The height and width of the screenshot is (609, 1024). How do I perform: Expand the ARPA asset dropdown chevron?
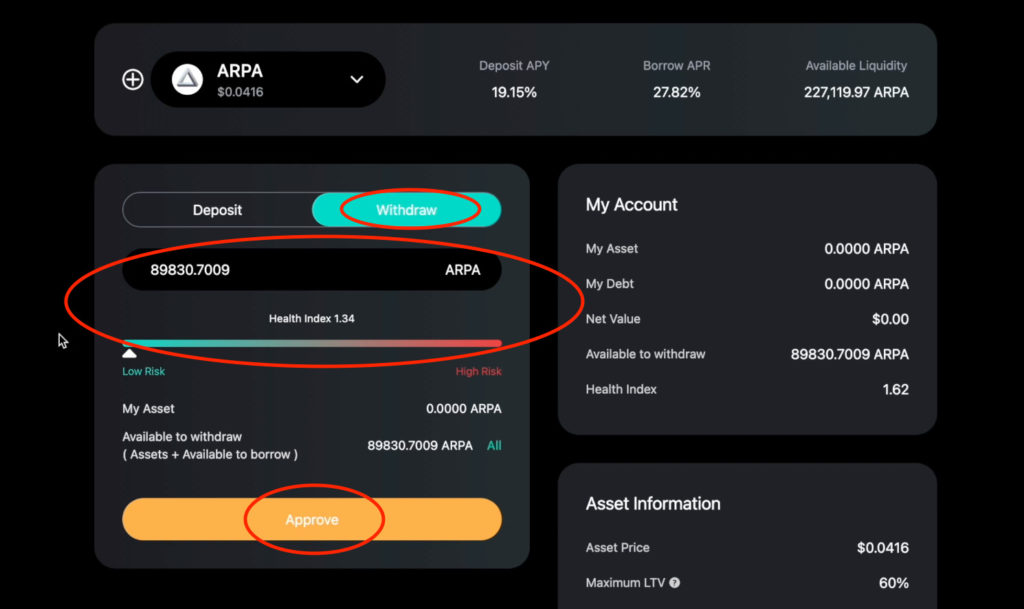pos(357,80)
